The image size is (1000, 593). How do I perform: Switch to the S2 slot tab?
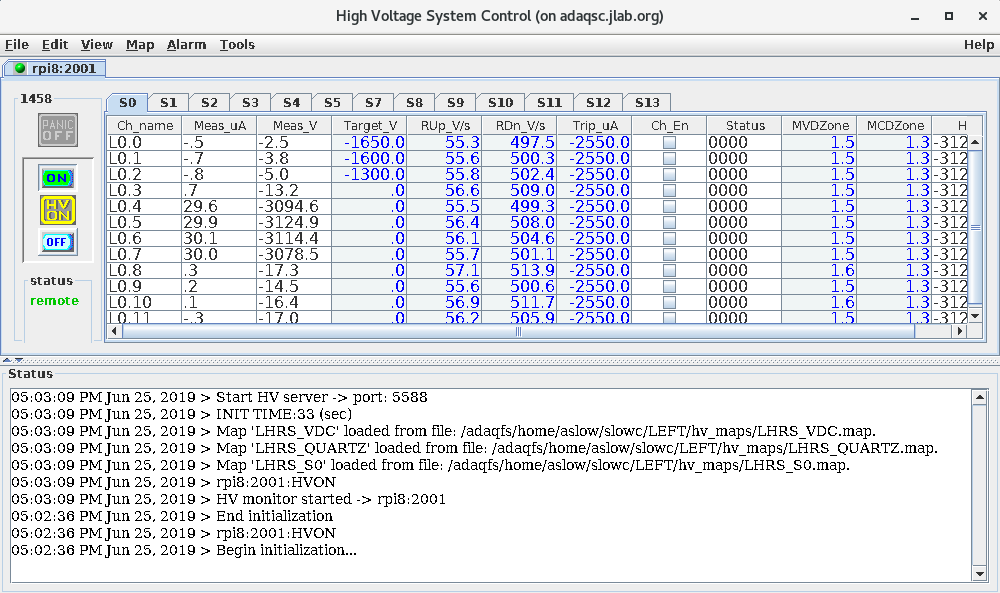coord(209,103)
